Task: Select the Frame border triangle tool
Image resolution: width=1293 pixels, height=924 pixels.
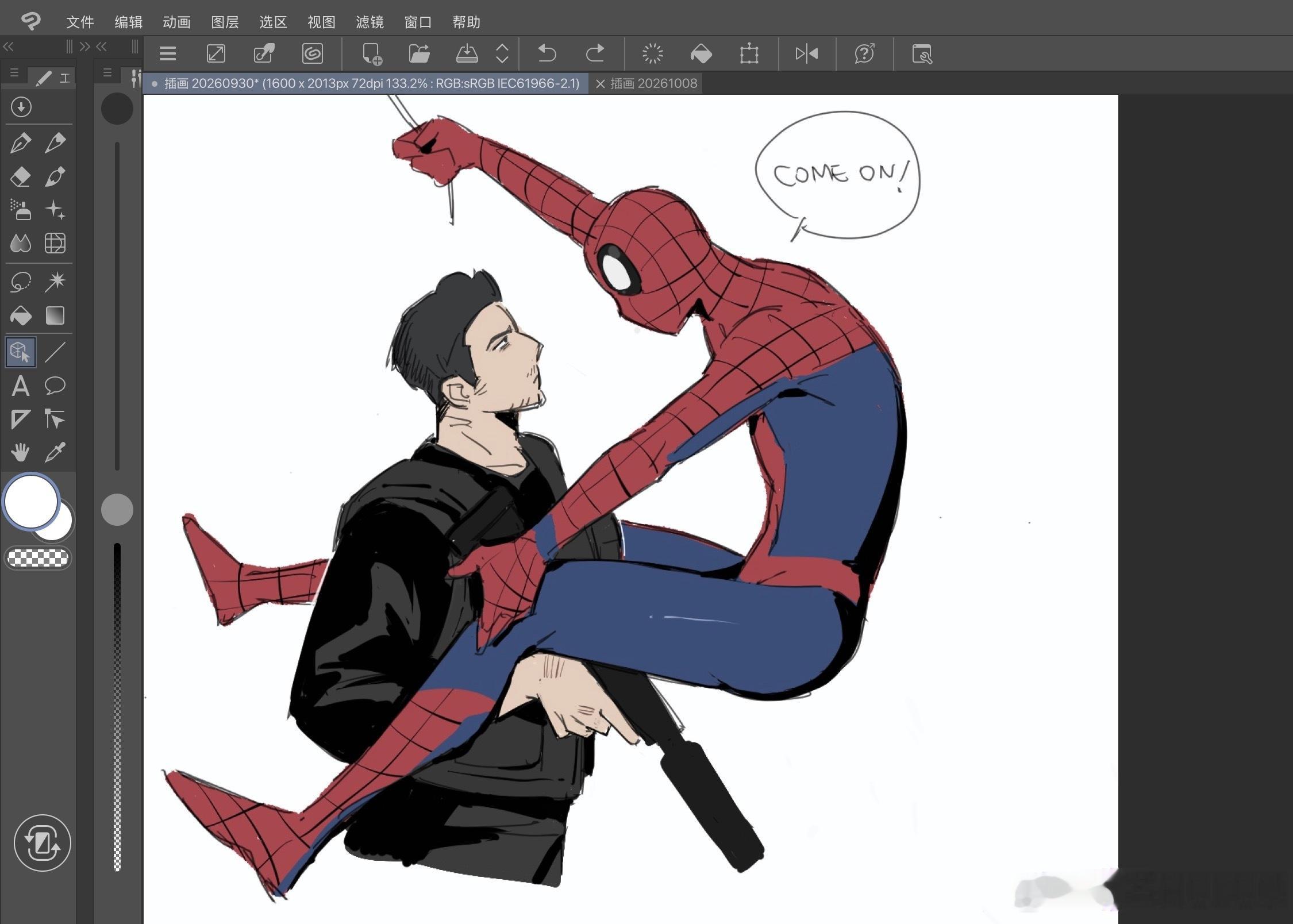Action: point(21,419)
